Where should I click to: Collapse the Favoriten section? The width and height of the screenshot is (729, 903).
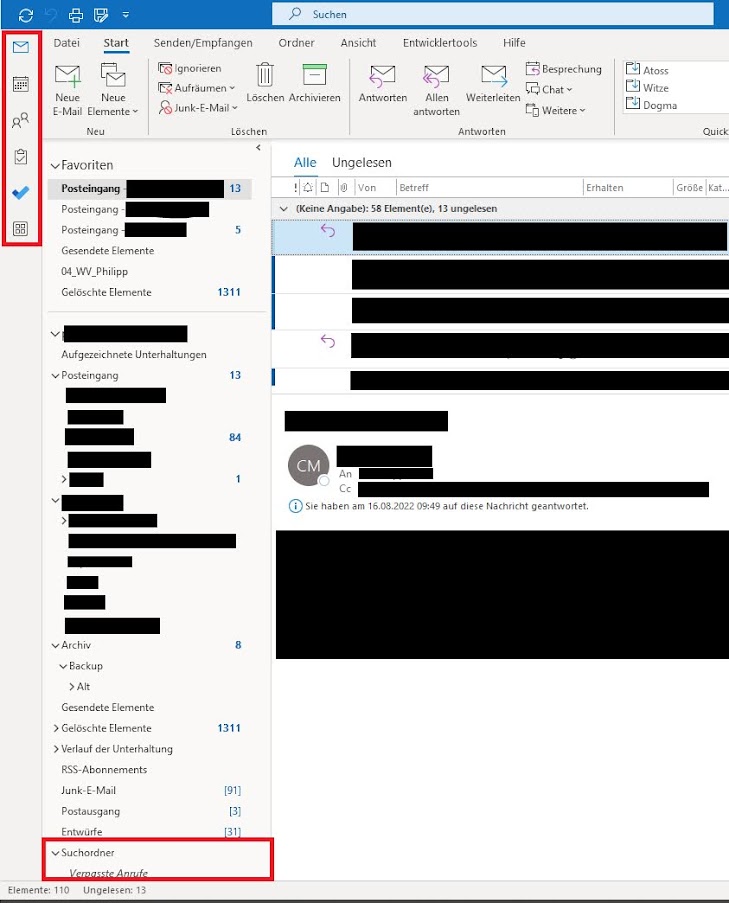55,165
